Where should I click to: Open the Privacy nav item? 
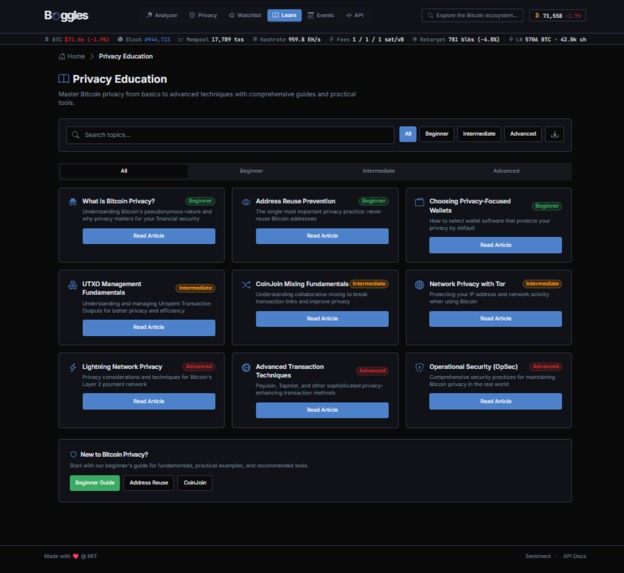click(203, 16)
